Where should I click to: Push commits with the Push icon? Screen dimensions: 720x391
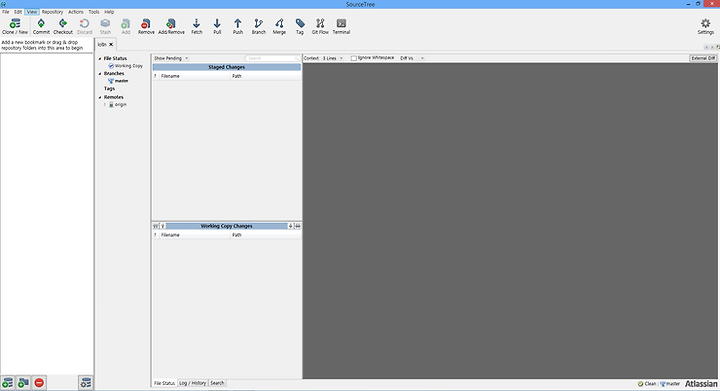pos(238,26)
